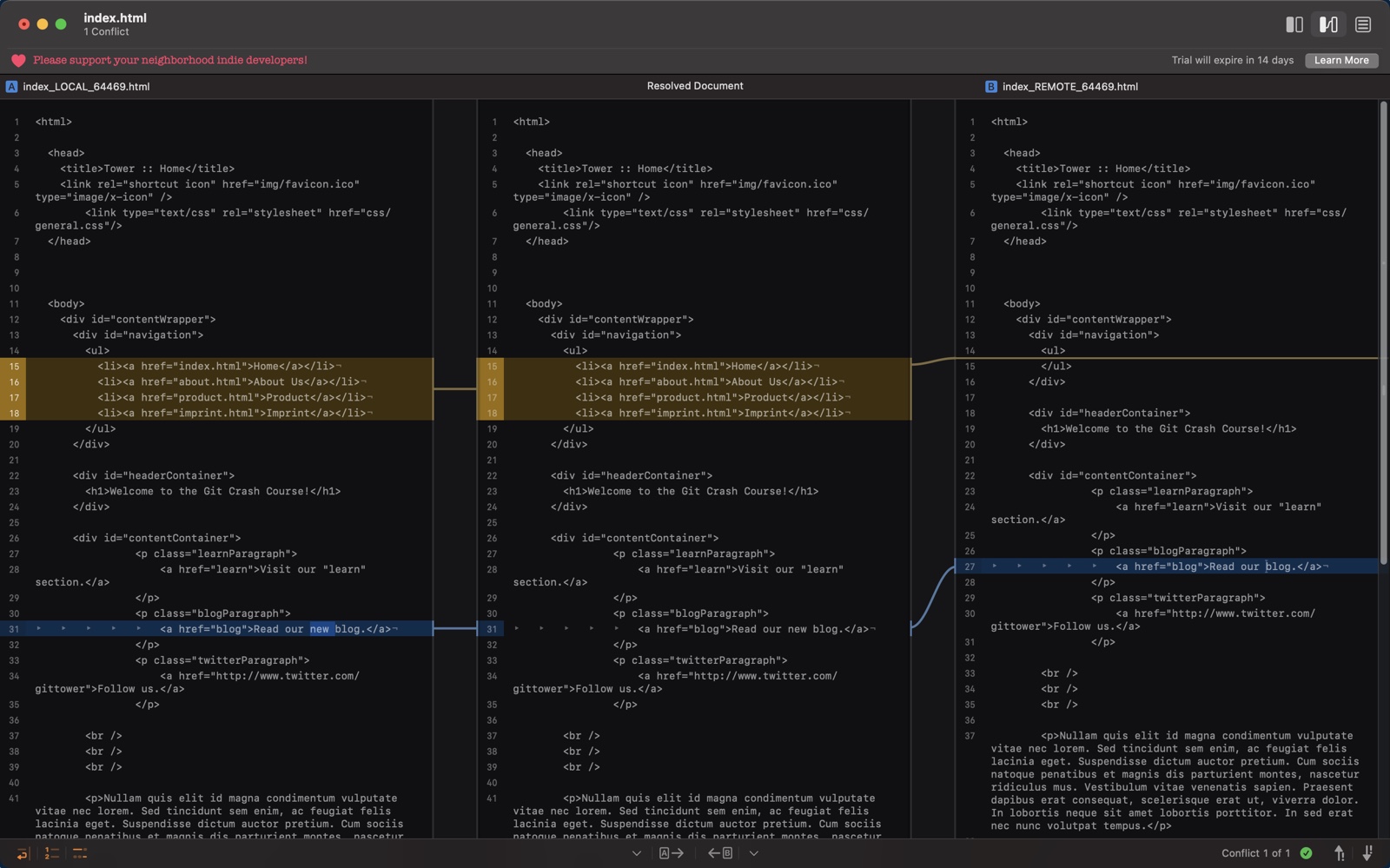Select the index_REMOTE_64469.html pane header
This screenshot has width=1390, height=868.
click(1069, 86)
